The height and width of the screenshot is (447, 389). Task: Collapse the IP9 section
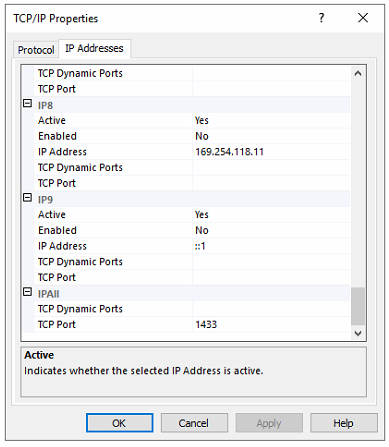(28, 198)
